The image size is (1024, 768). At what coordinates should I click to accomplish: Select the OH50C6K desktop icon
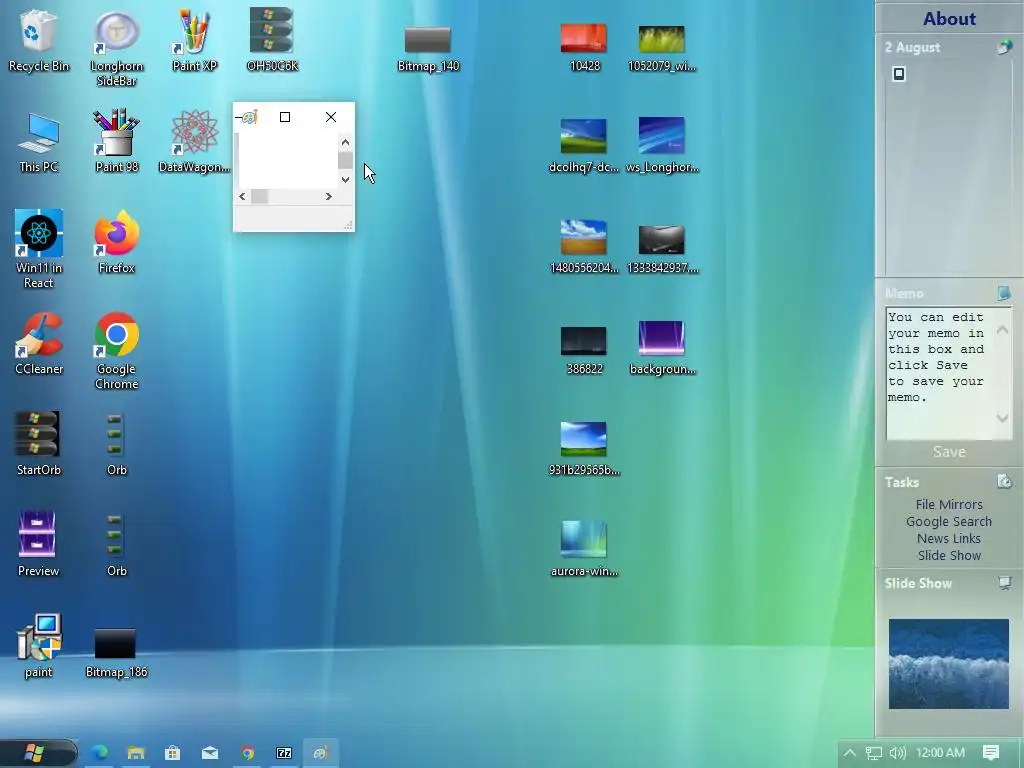click(x=272, y=40)
